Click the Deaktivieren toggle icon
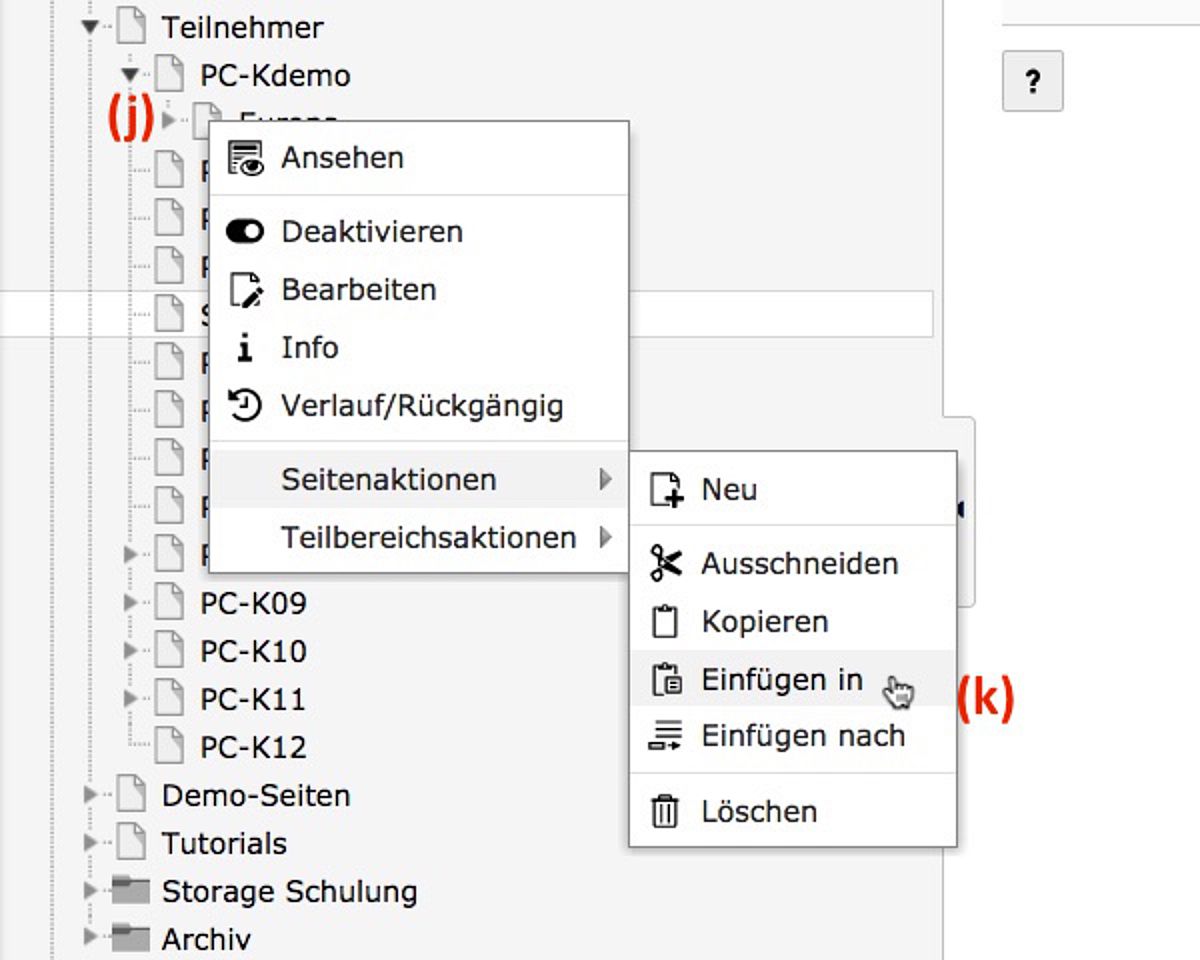 coord(245,232)
